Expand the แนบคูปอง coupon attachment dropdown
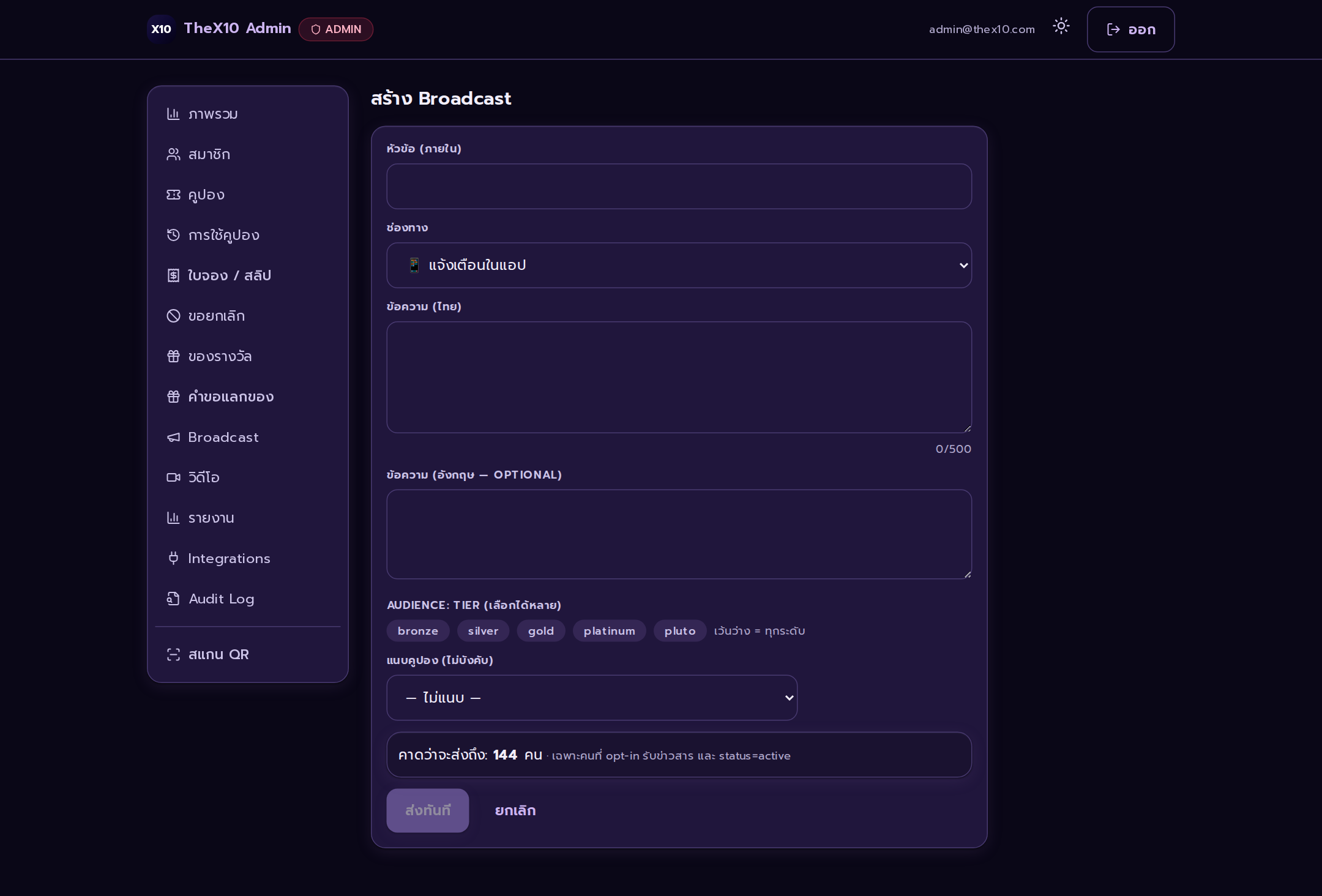This screenshot has height=896, width=1322. 592,698
